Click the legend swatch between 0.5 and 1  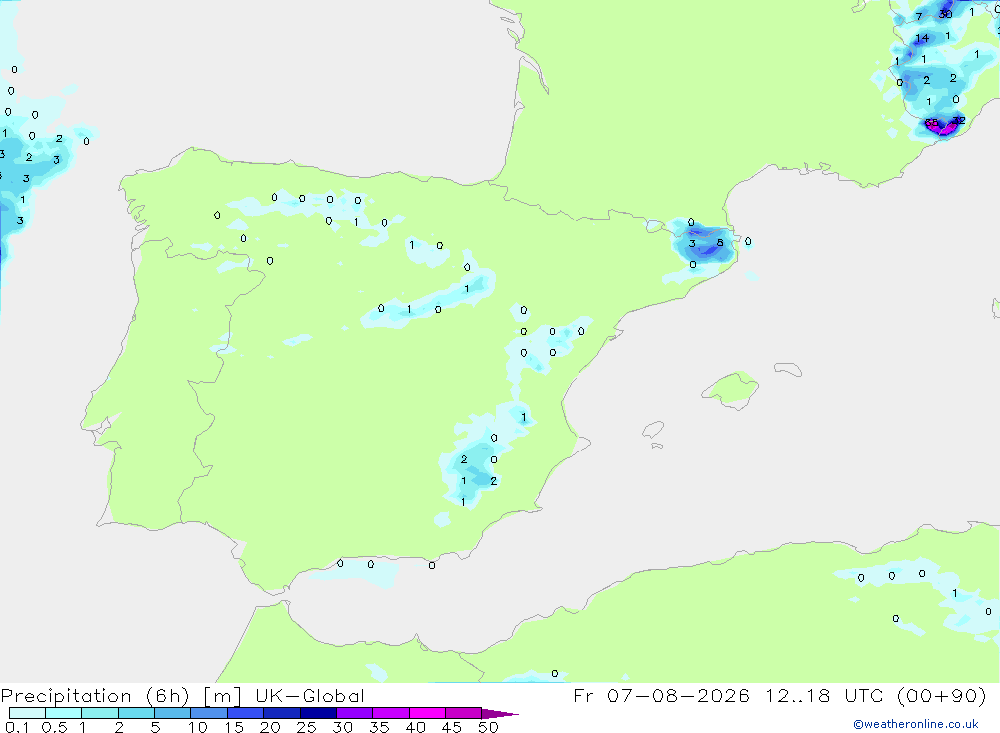point(64,713)
